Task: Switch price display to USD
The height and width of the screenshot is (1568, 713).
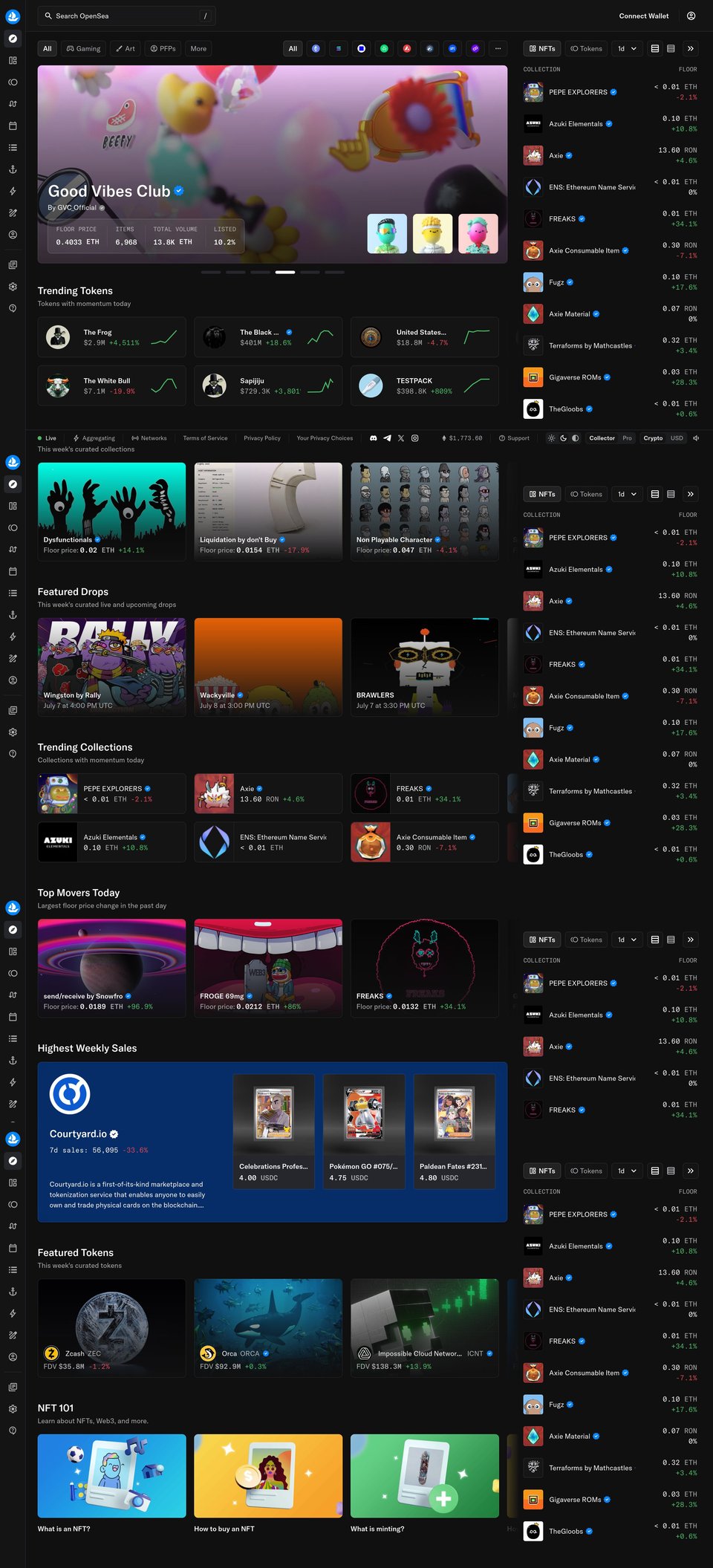Action: click(677, 438)
